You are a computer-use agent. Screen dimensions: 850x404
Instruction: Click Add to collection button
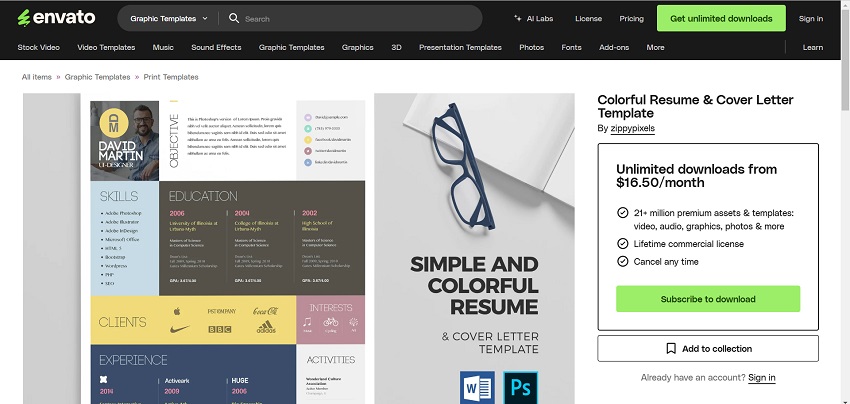[x=708, y=349]
